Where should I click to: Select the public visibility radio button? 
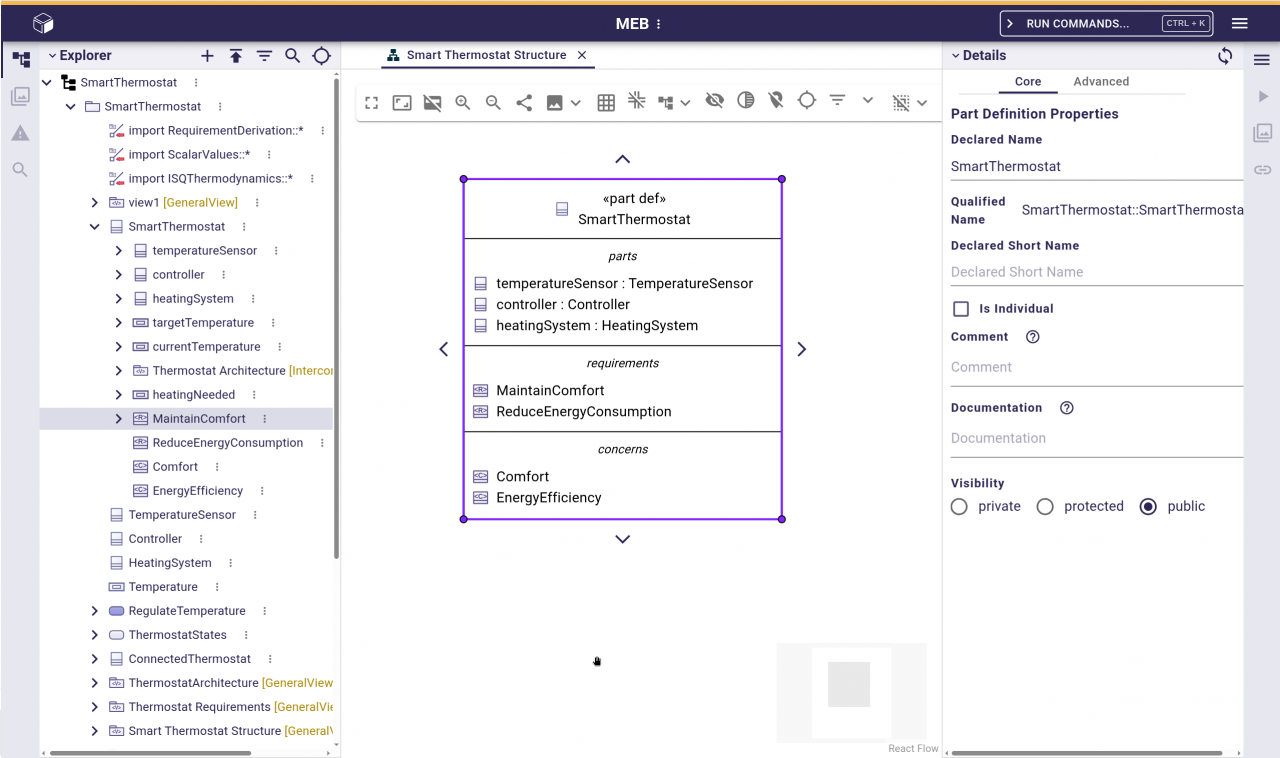click(1148, 507)
